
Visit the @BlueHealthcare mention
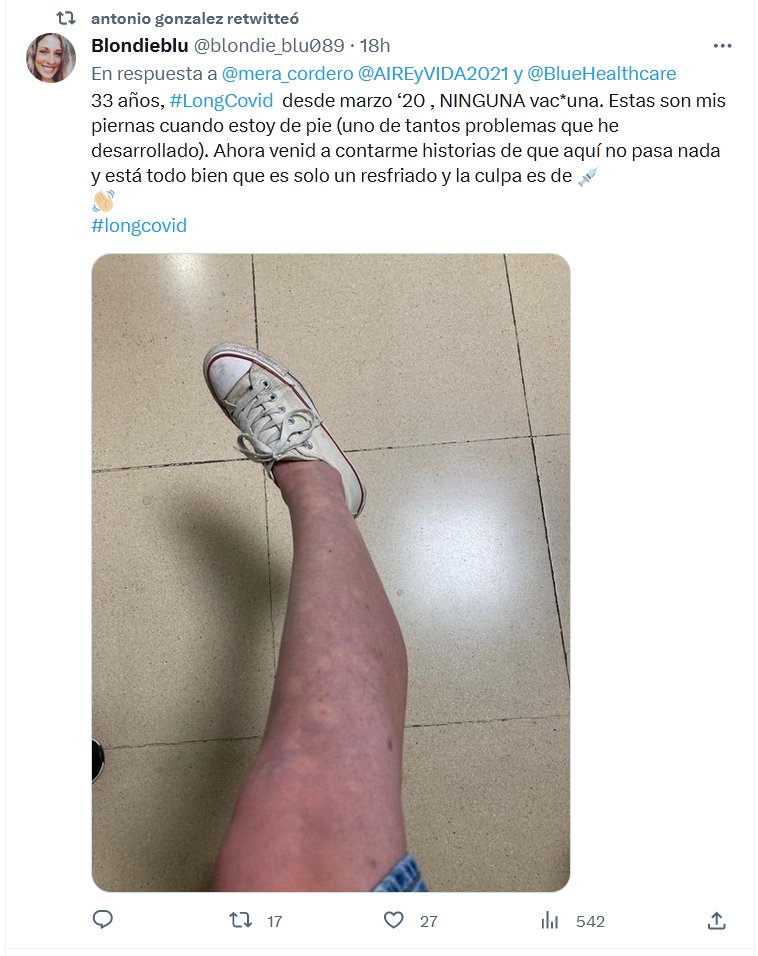tap(601, 74)
